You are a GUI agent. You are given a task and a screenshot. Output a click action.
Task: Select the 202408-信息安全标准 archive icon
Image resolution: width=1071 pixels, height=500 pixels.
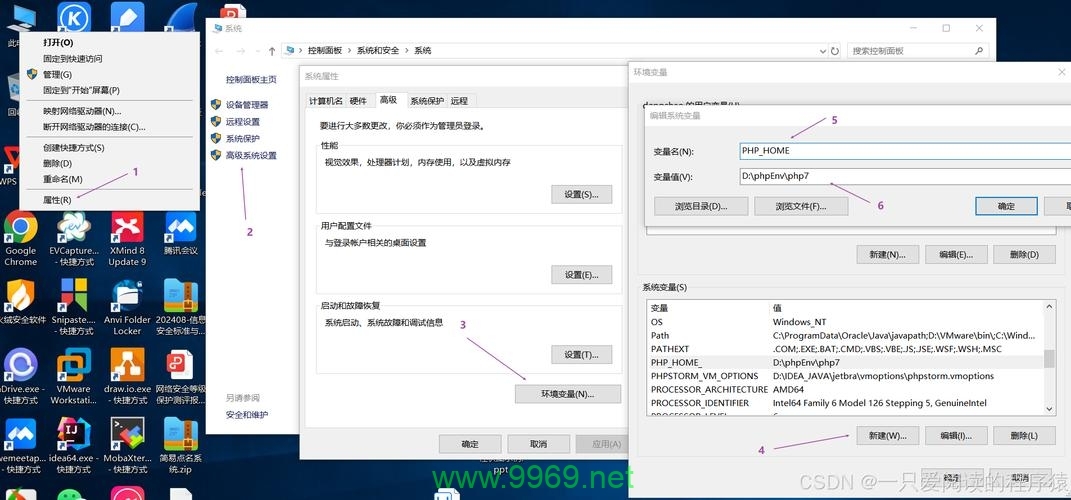point(181,306)
